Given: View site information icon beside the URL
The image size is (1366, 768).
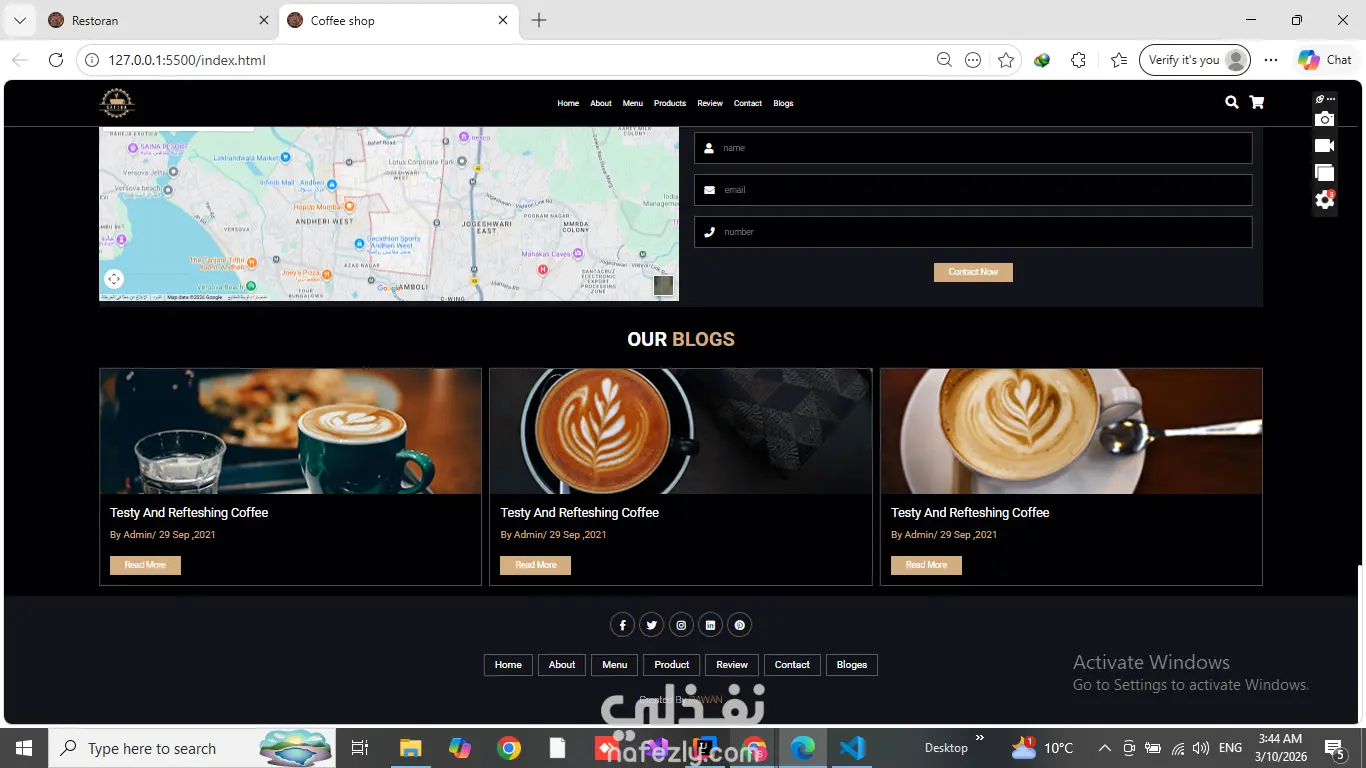Looking at the screenshot, I should [x=92, y=60].
